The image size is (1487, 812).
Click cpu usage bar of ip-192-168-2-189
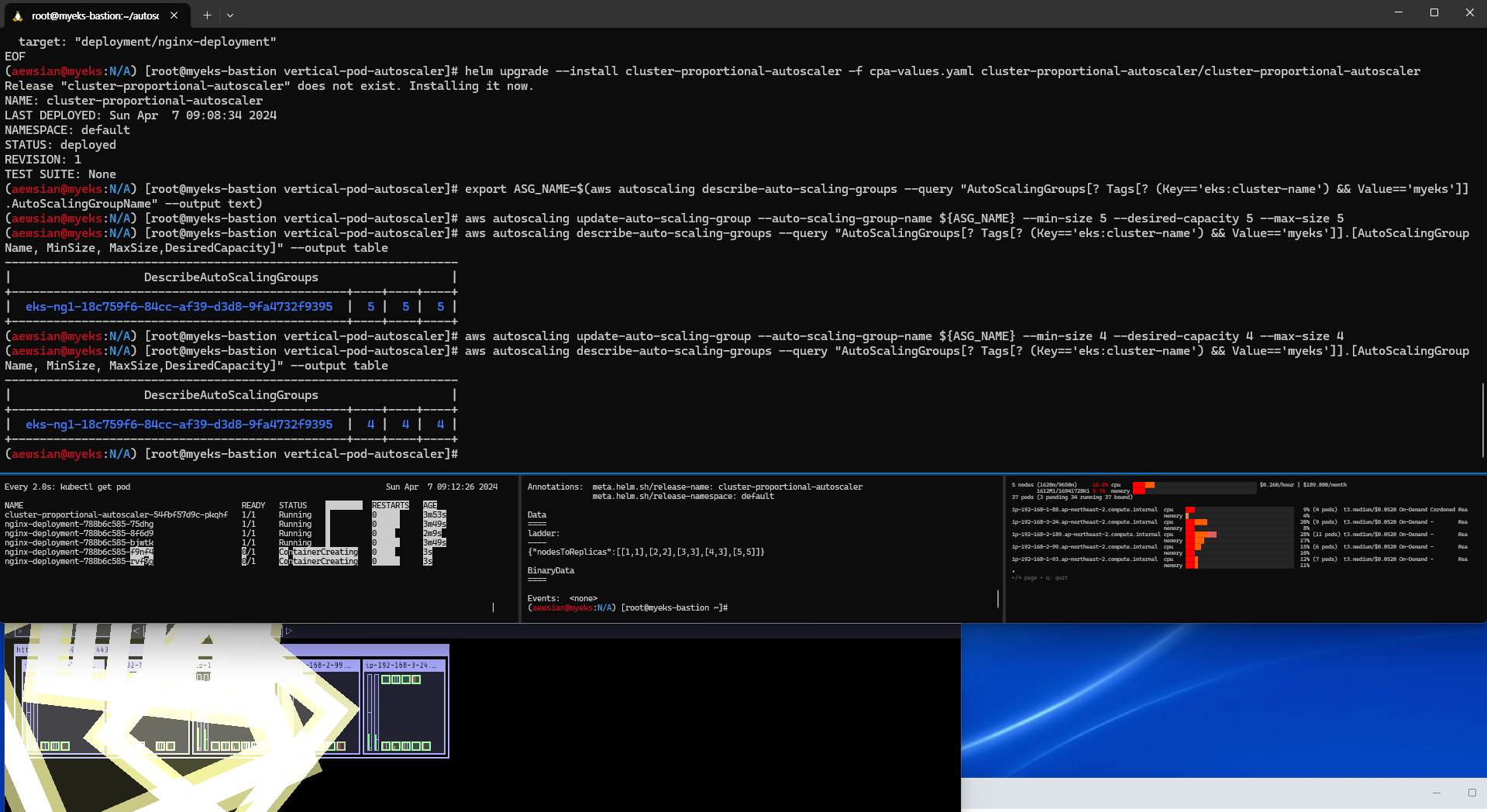[x=1240, y=535]
